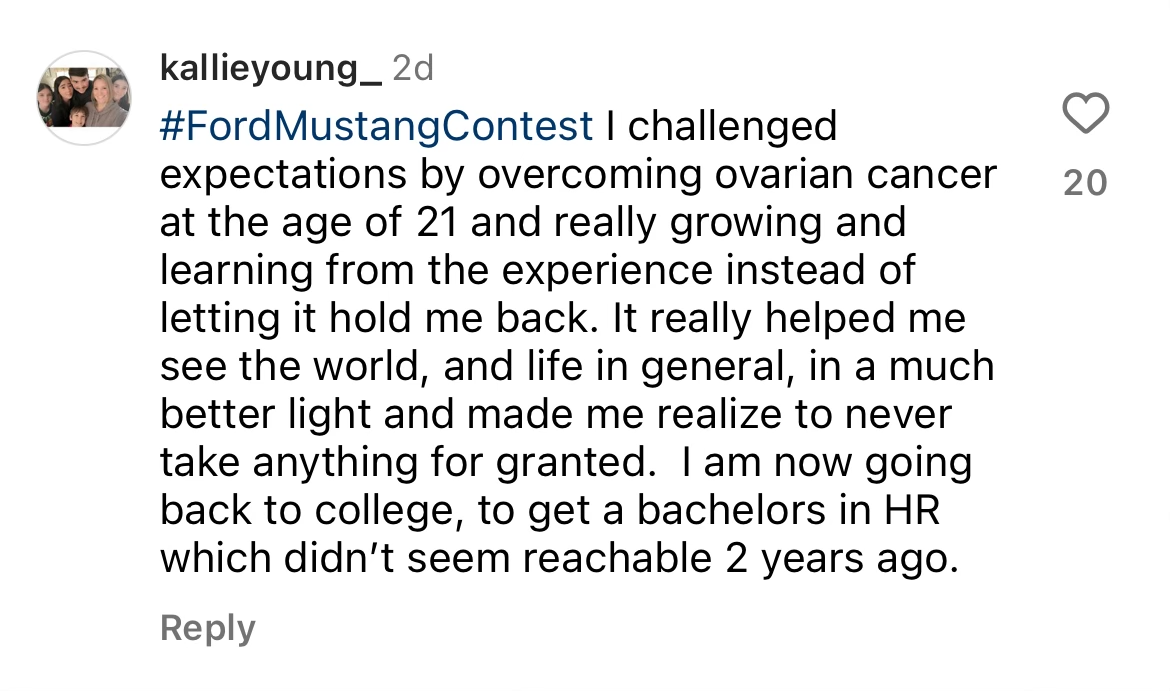1170x691 pixels.
Task: Click 'I challenged' after the hashtag
Action: coord(722,126)
